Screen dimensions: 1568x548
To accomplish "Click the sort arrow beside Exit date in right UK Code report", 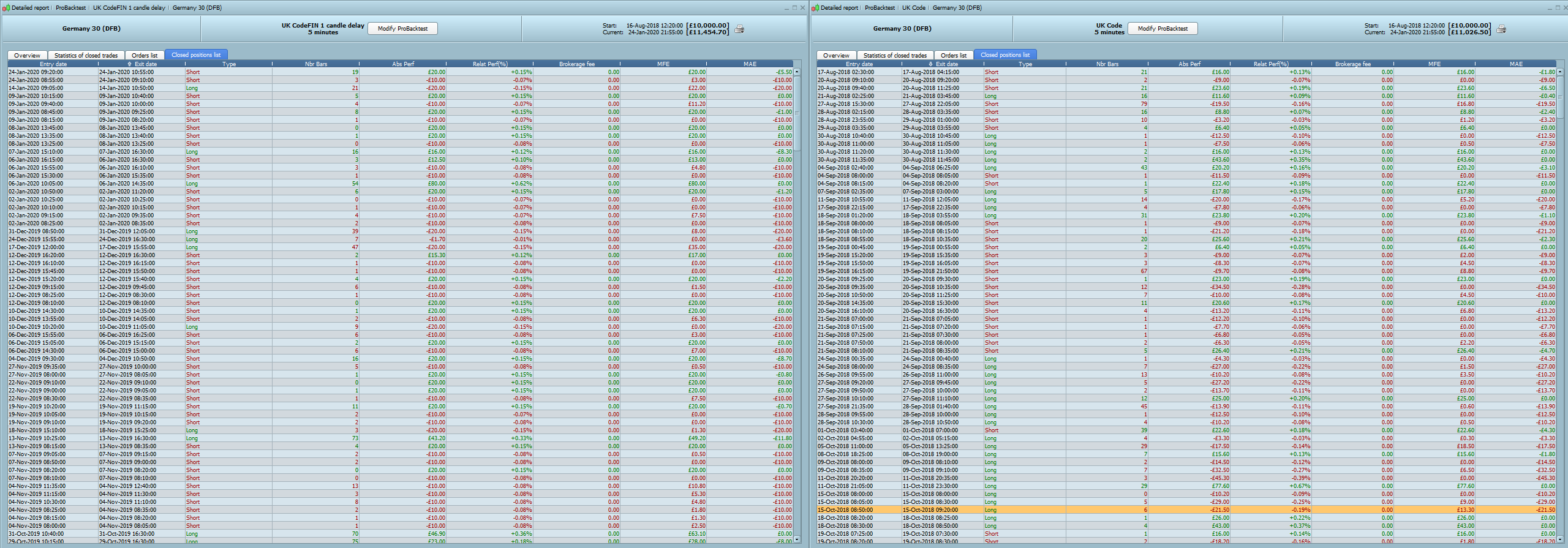I will tap(930, 64).
